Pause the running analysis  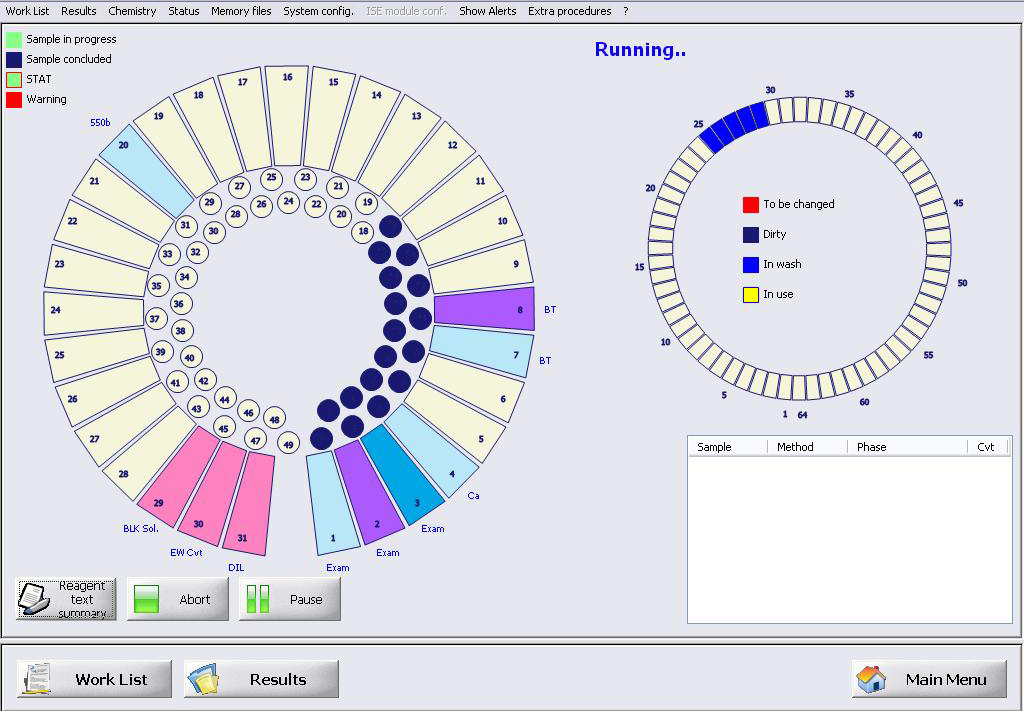(x=289, y=599)
